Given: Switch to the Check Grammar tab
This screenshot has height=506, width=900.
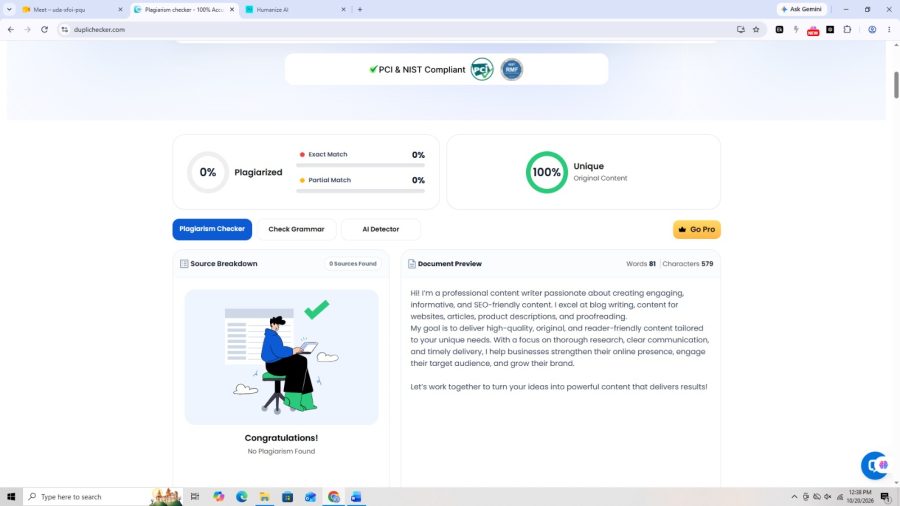Looking at the screenshot, I should [296, 229].
